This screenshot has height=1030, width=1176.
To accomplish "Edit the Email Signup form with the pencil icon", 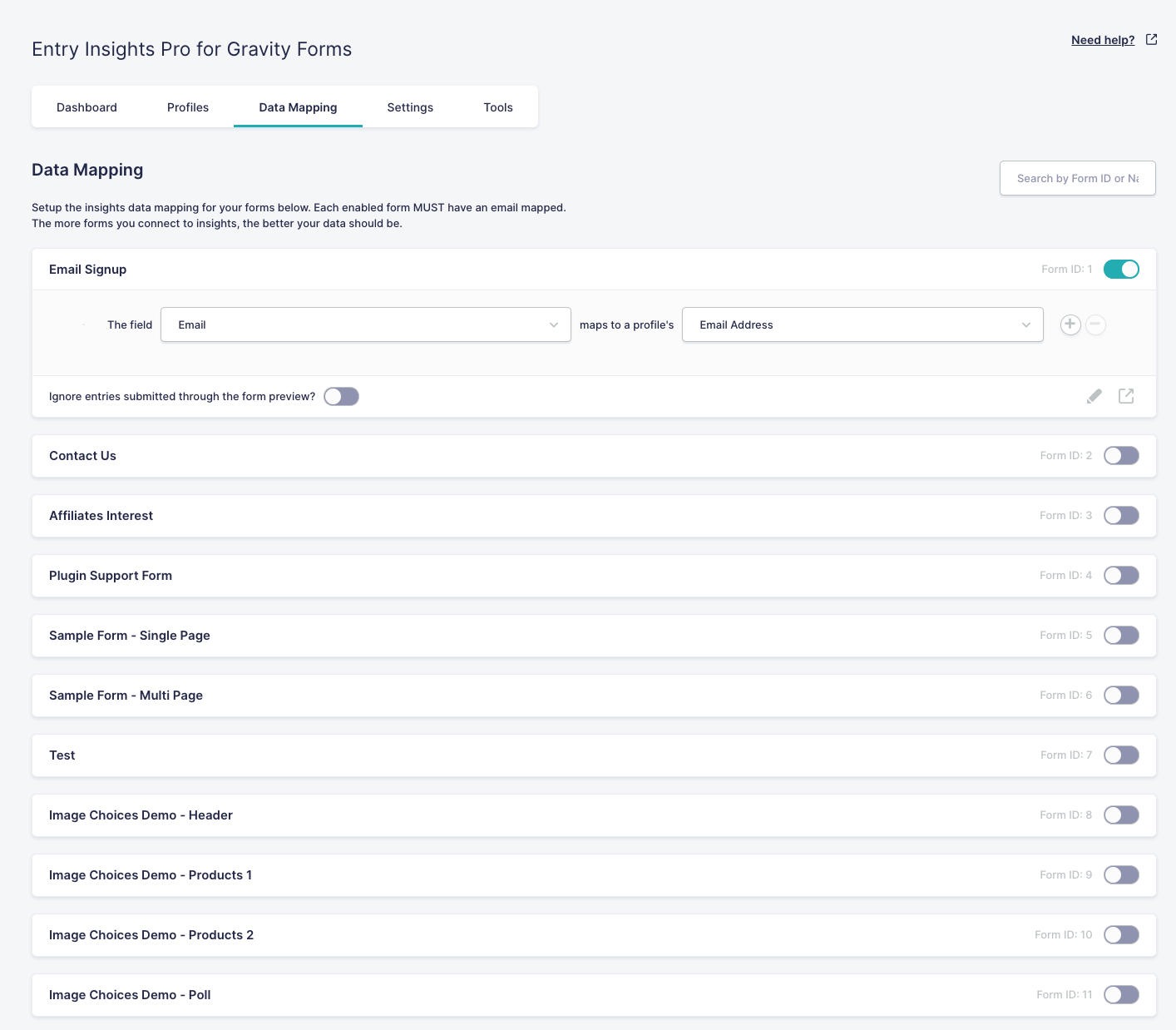I will click(x=1094, y=396).
